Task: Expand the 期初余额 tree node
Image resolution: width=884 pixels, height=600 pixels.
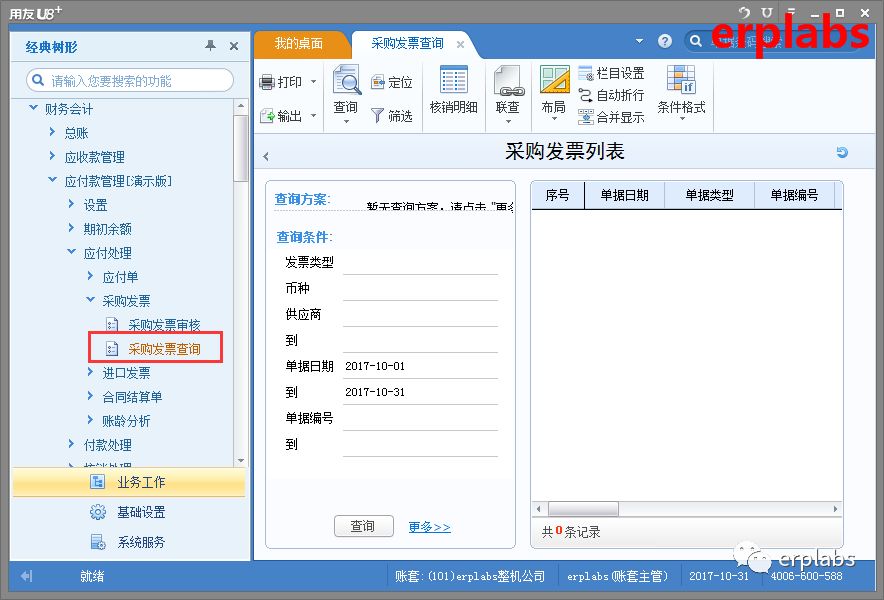Action: 72,227
